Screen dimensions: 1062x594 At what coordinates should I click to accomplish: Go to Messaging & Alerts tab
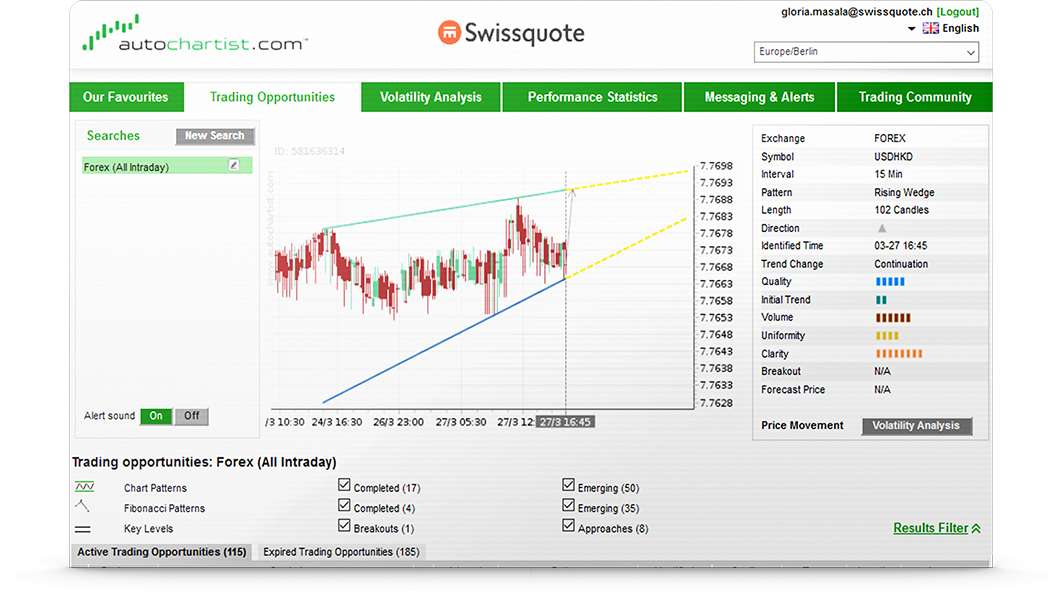759,97
